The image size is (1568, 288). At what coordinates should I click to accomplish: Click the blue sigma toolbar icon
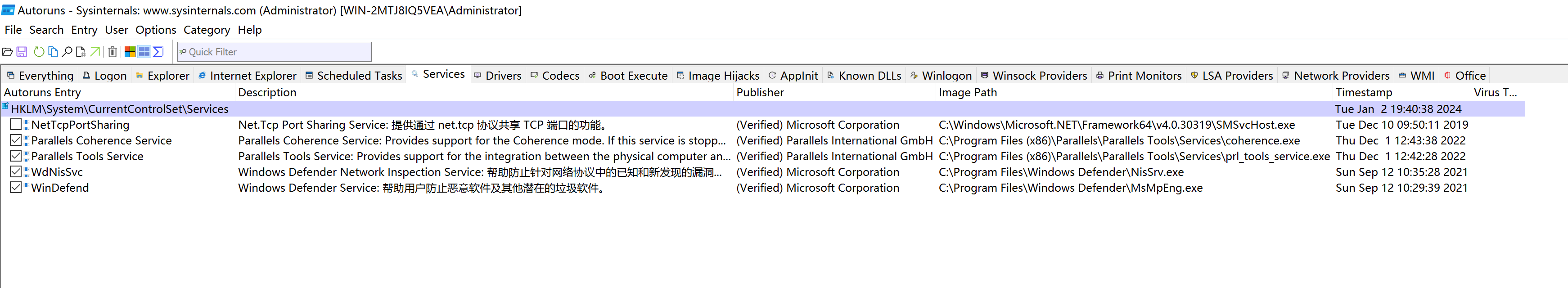158,52
